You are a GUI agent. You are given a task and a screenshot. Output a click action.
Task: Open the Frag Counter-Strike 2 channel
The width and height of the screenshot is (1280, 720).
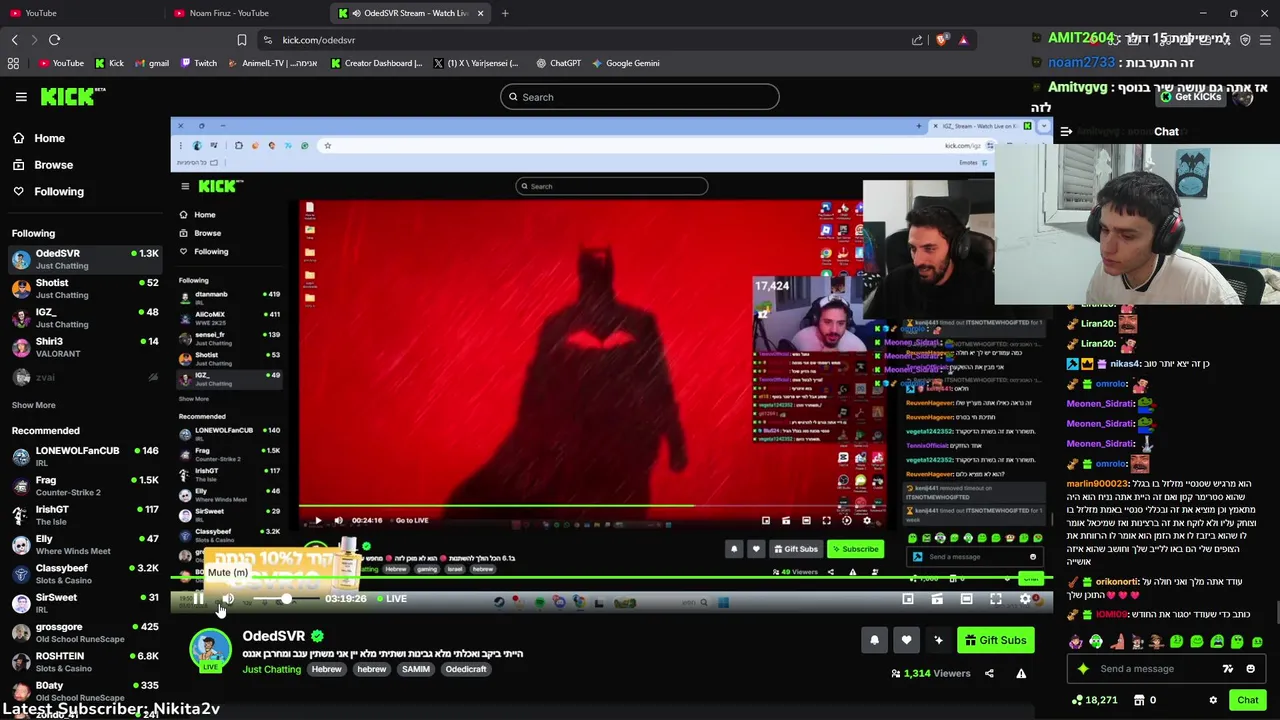pyautogui.click(x=85, y=486)
